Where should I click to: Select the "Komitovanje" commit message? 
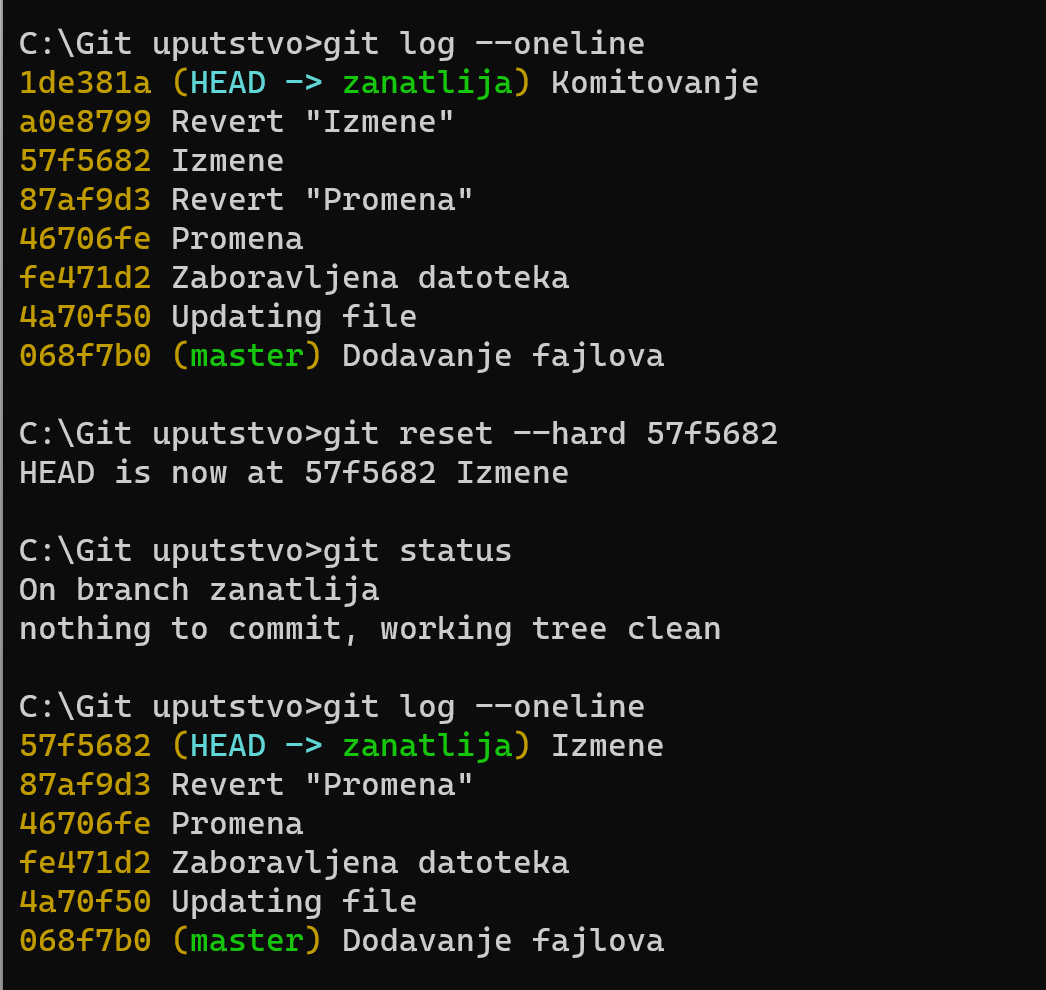click(x=654, y=82)
